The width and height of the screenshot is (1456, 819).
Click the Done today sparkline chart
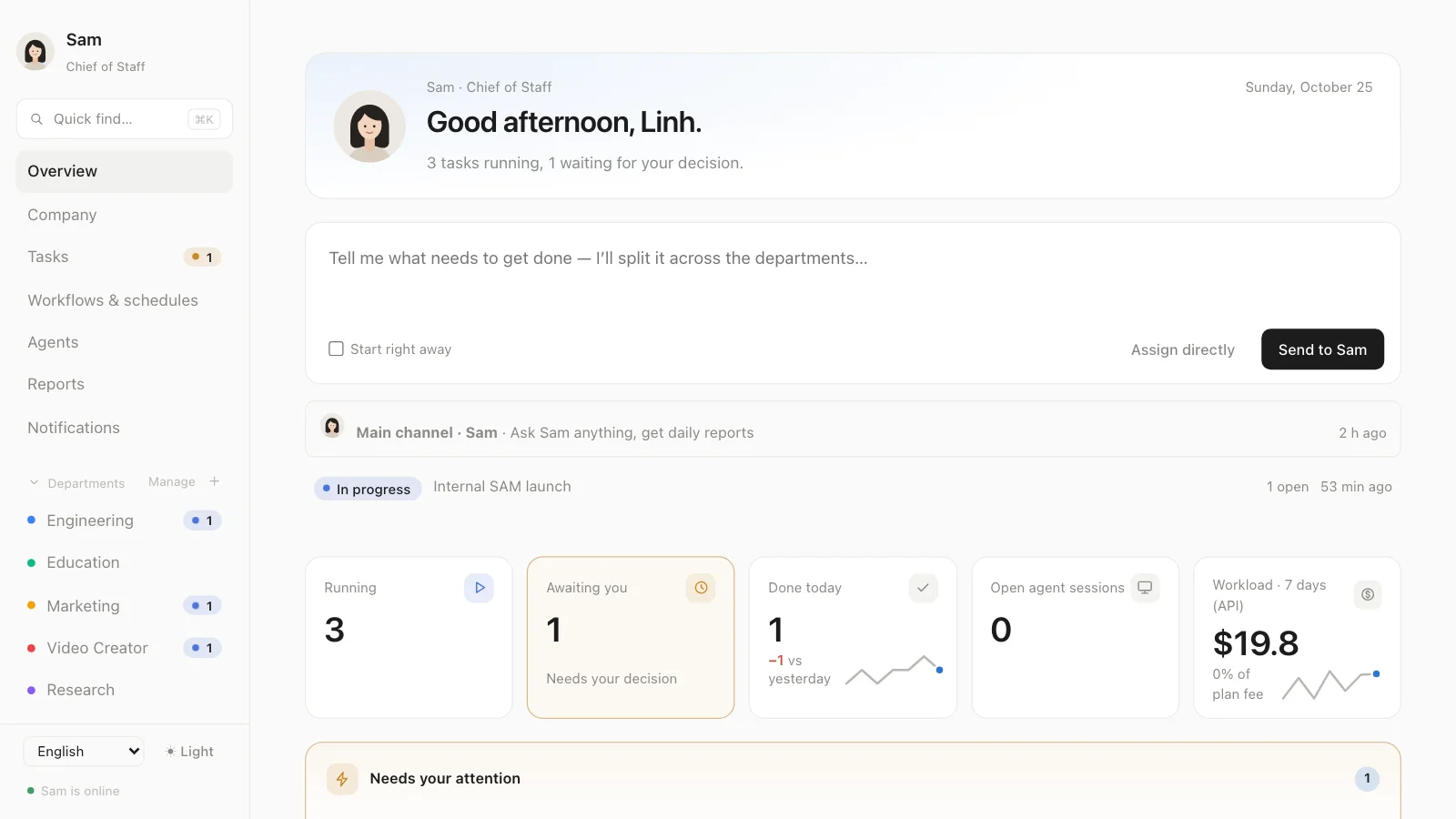[x=895, y=671]
